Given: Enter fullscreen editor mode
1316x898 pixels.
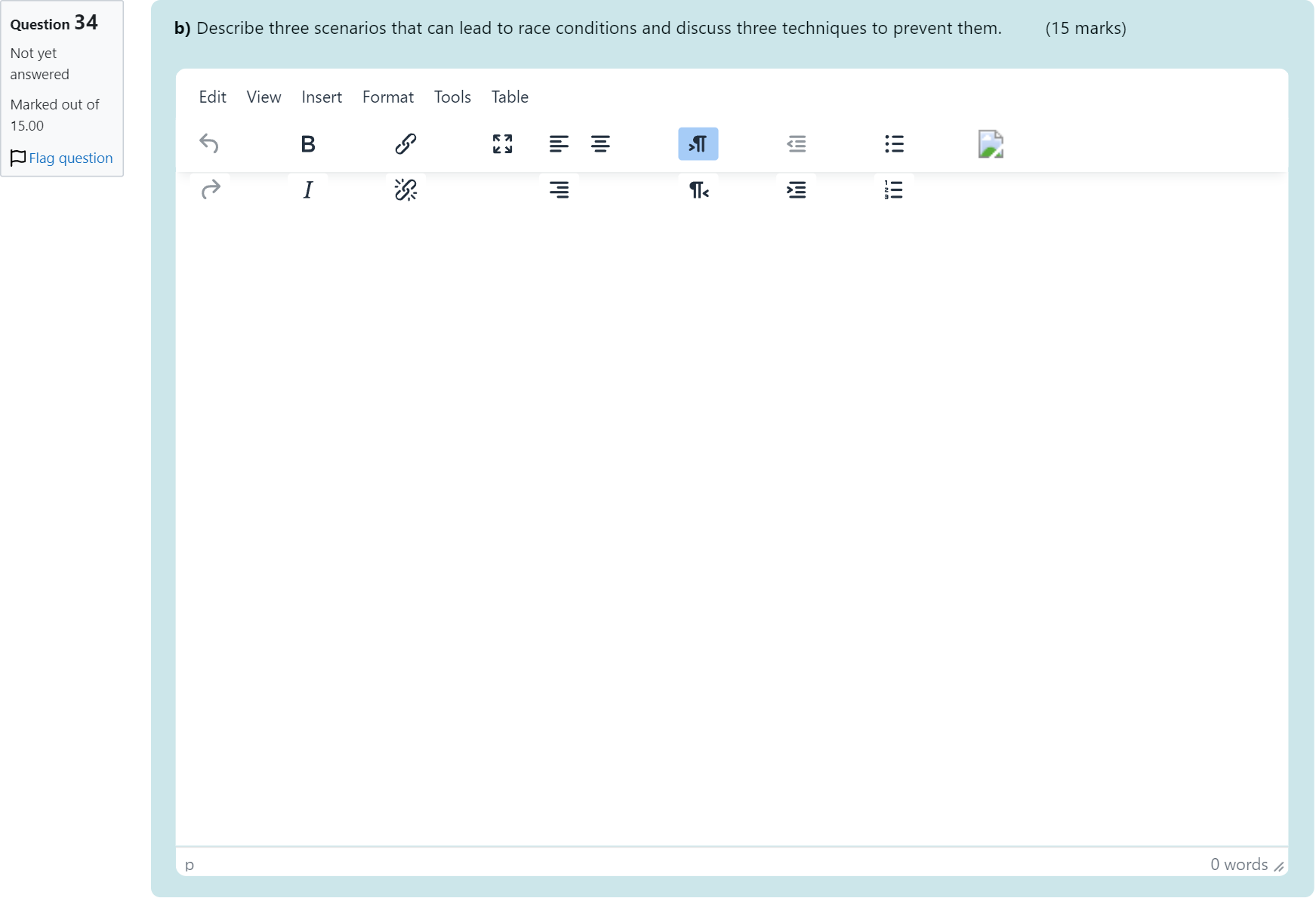Looking at the screenshot, I should pyautogui.click(x=502, y=143).
